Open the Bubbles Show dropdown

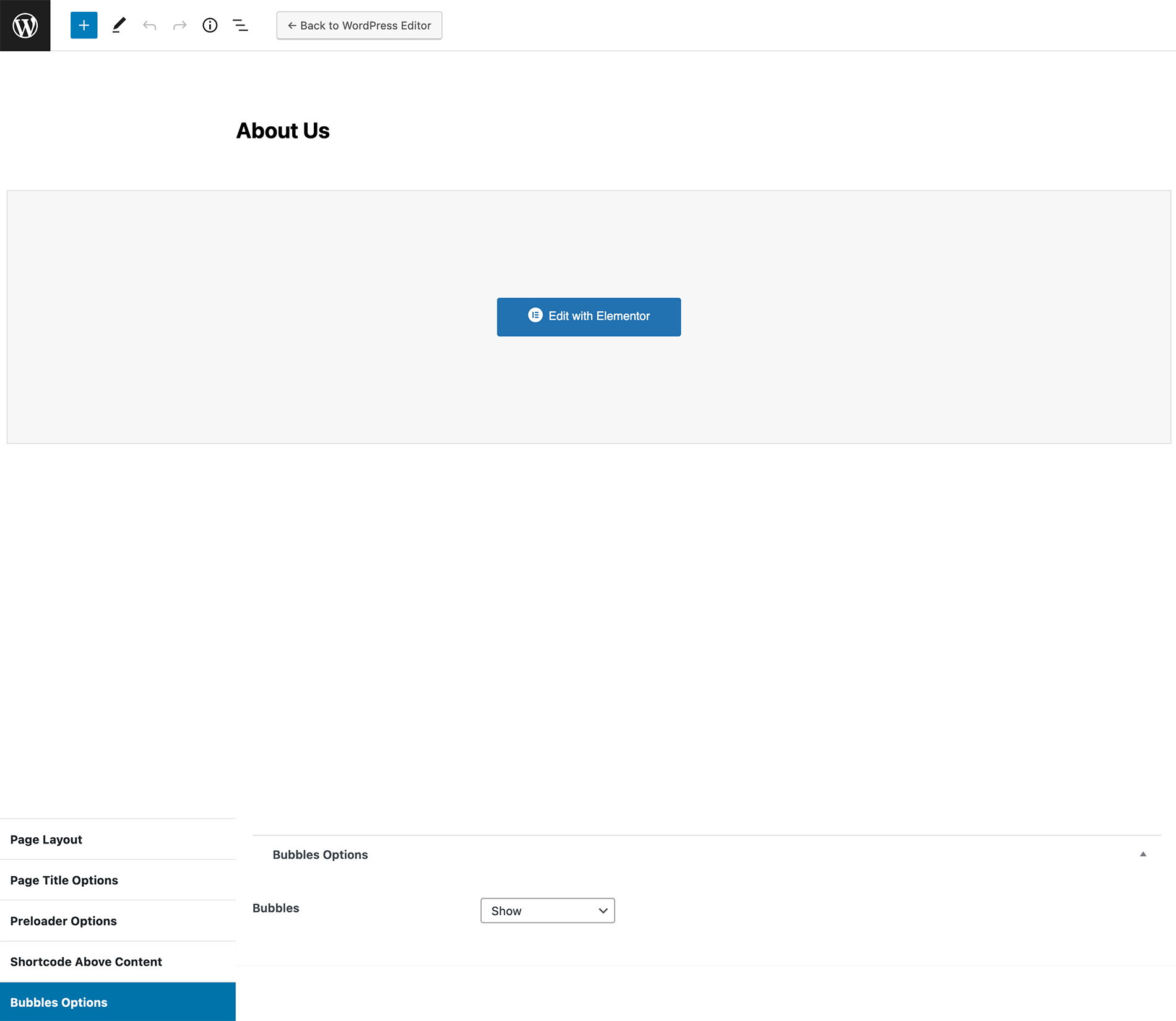click(x=548, y=910)
